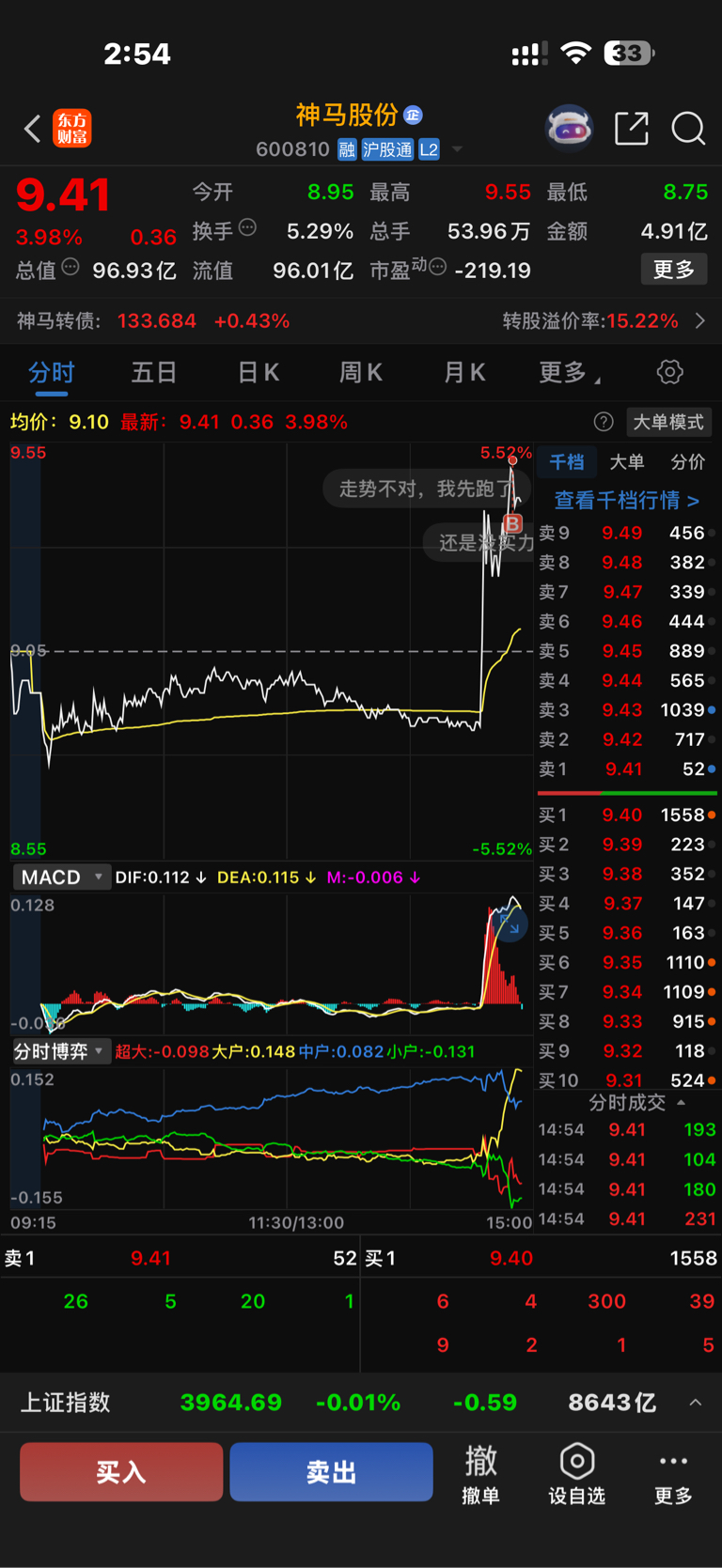This screenshot has height=1568, width=722.
Task: Tap the 神马转债 133.684 price
Action: click(x=157, y=321)
